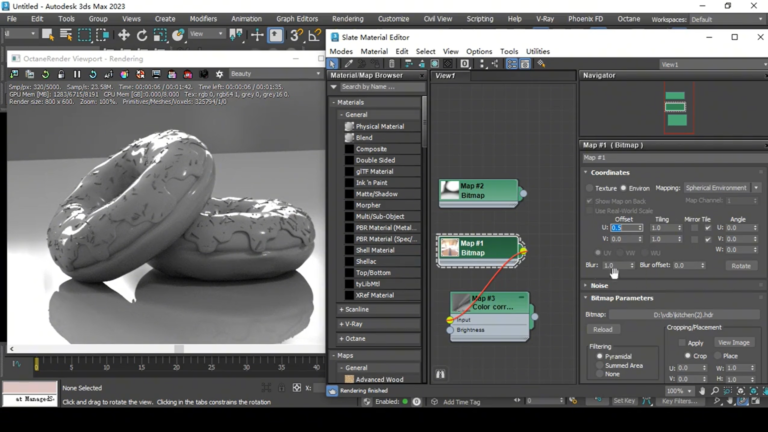
Task: Toggle U Tile checkbox
Action: tap(708, 228)
